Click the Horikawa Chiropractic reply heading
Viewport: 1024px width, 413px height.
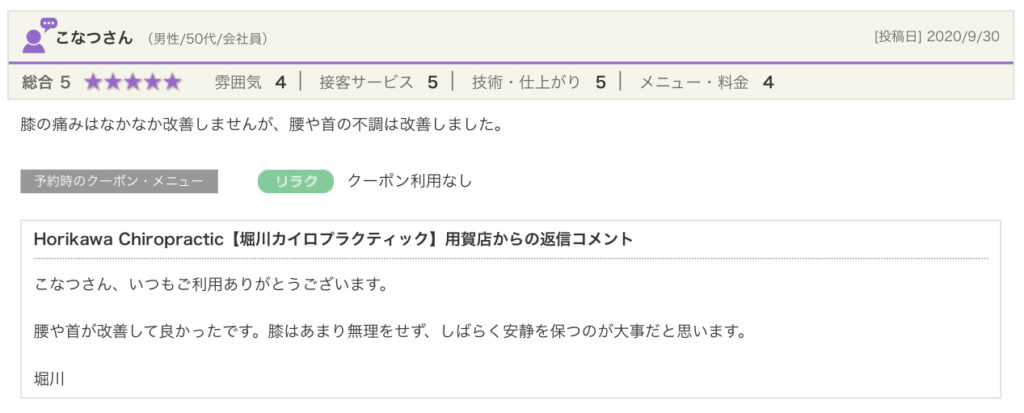pos(333,240)
